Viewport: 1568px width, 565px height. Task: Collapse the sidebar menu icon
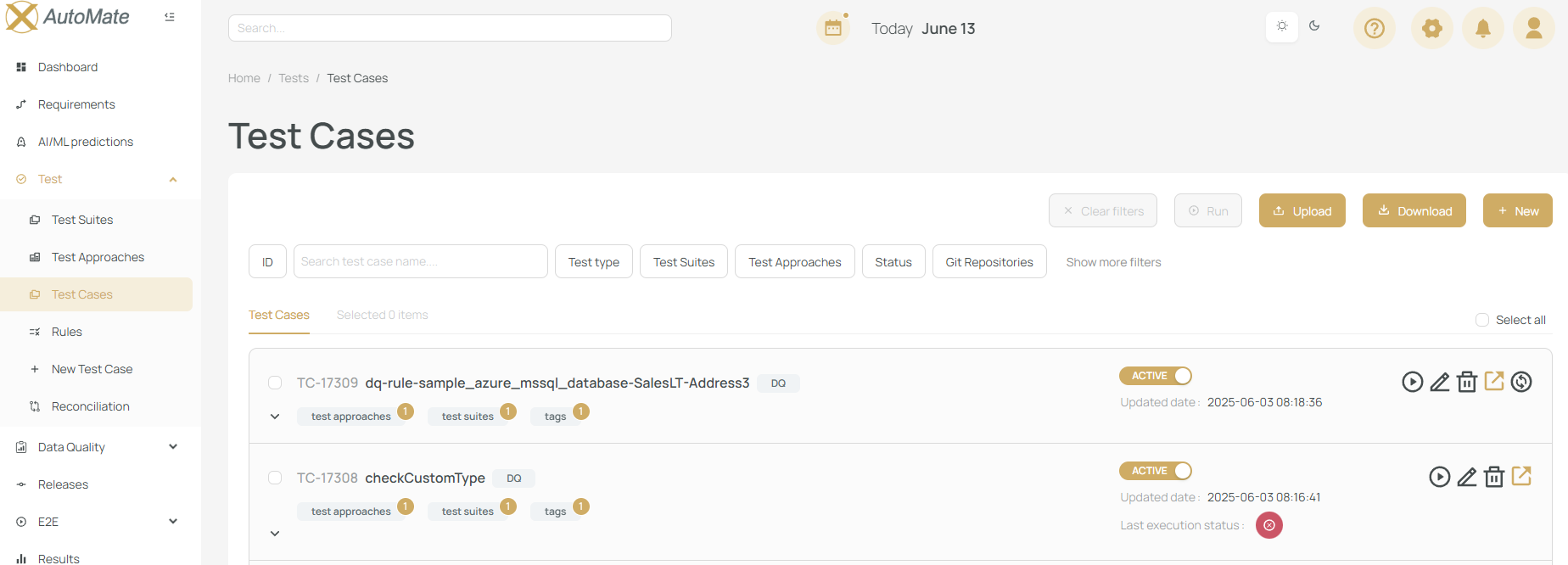point(170,17)
